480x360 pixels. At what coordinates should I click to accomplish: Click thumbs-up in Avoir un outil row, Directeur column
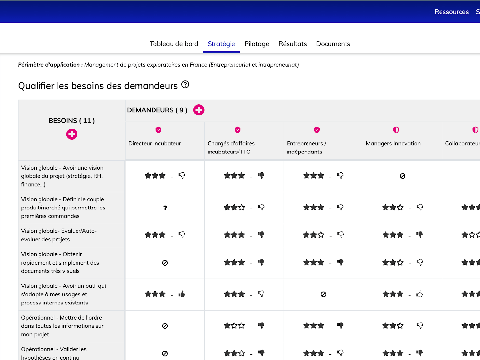pos(182,294)
